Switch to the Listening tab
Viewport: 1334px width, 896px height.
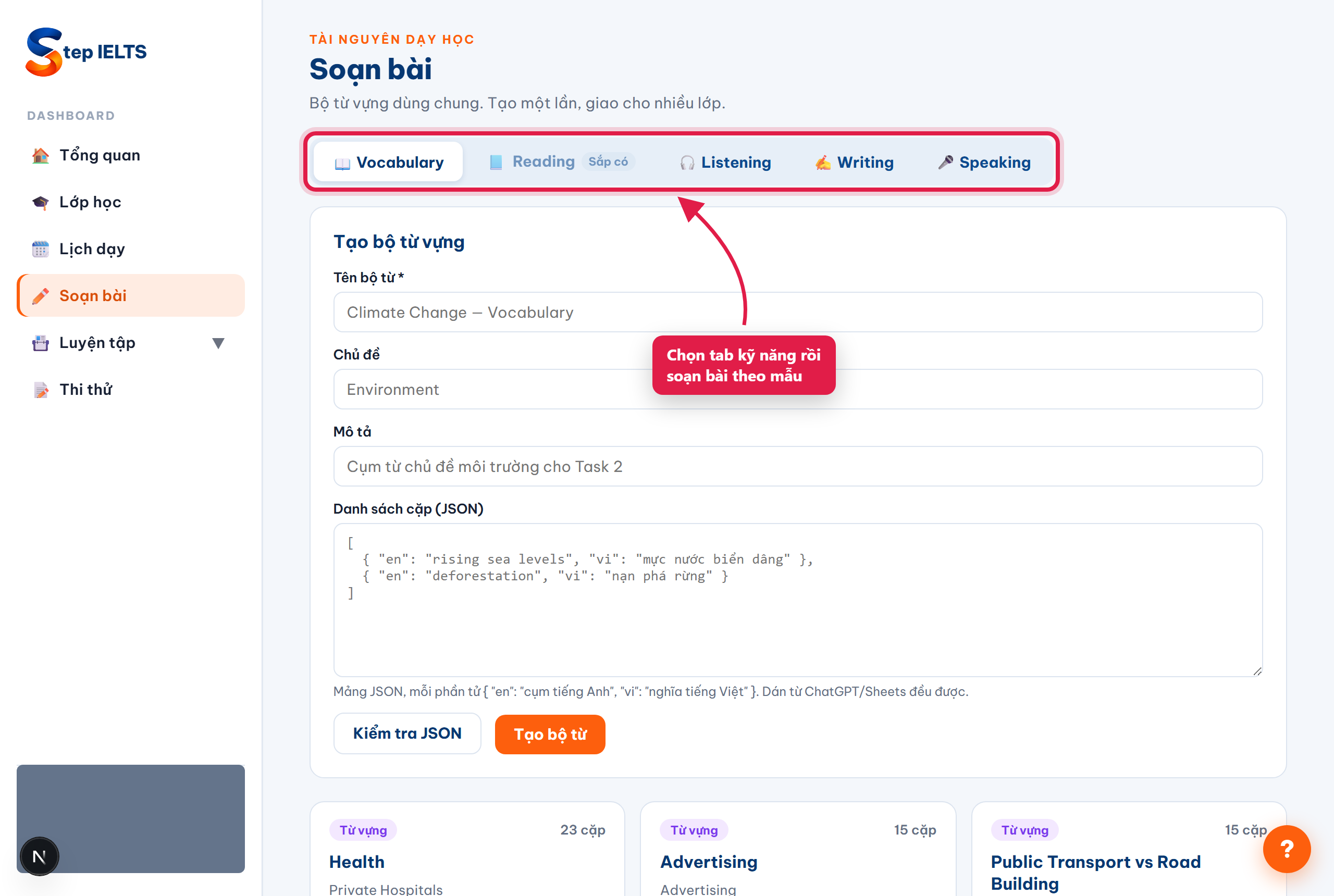(x=725, y=163)
